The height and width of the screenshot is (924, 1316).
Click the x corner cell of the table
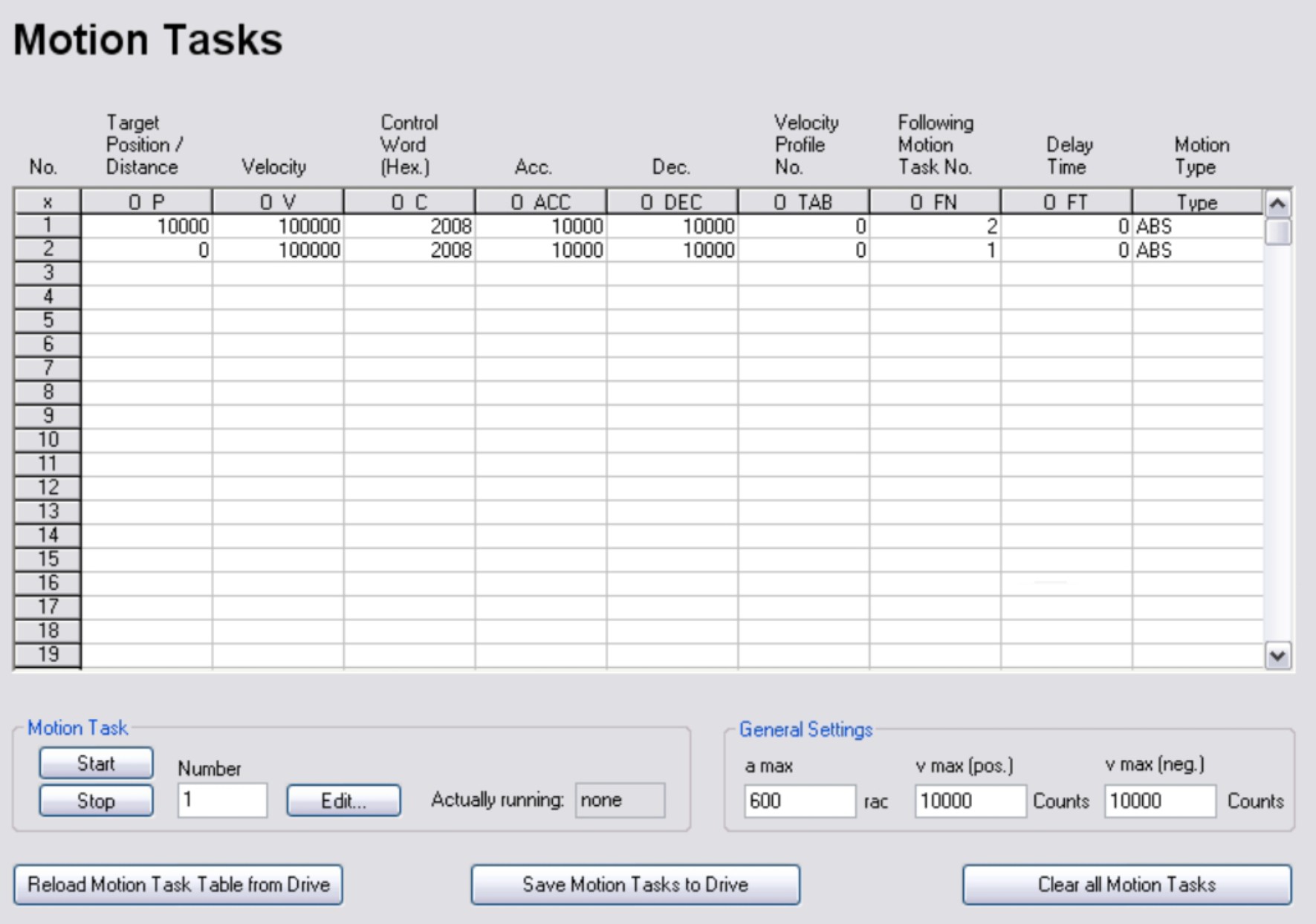click(x=48, y=202)
